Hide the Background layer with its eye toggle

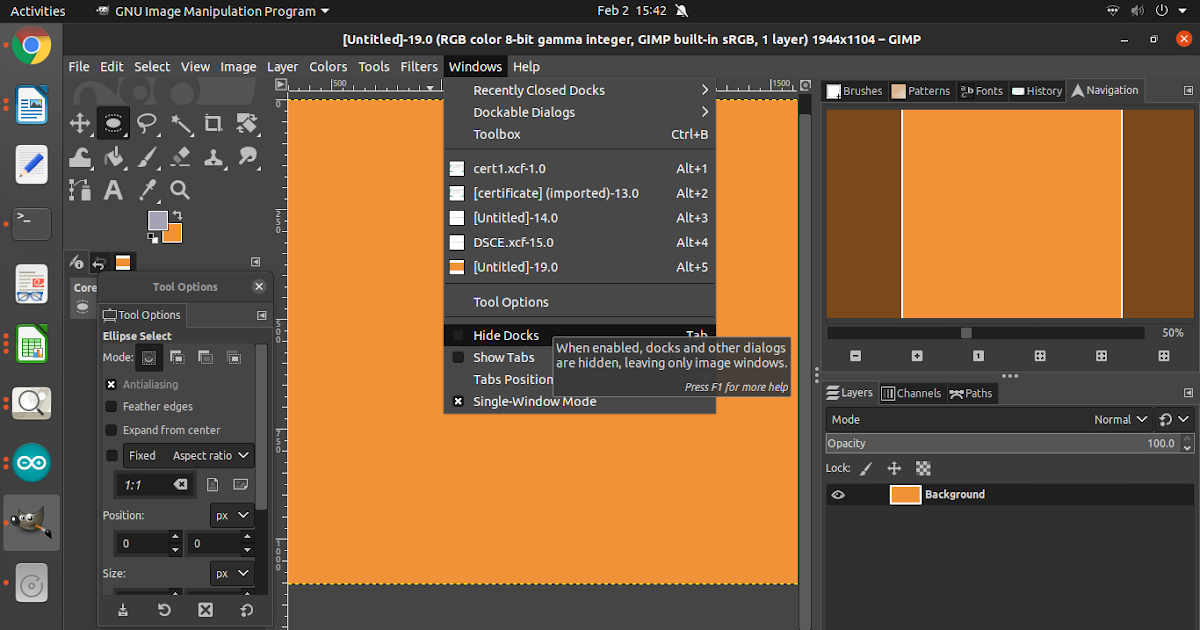[837, 494]
